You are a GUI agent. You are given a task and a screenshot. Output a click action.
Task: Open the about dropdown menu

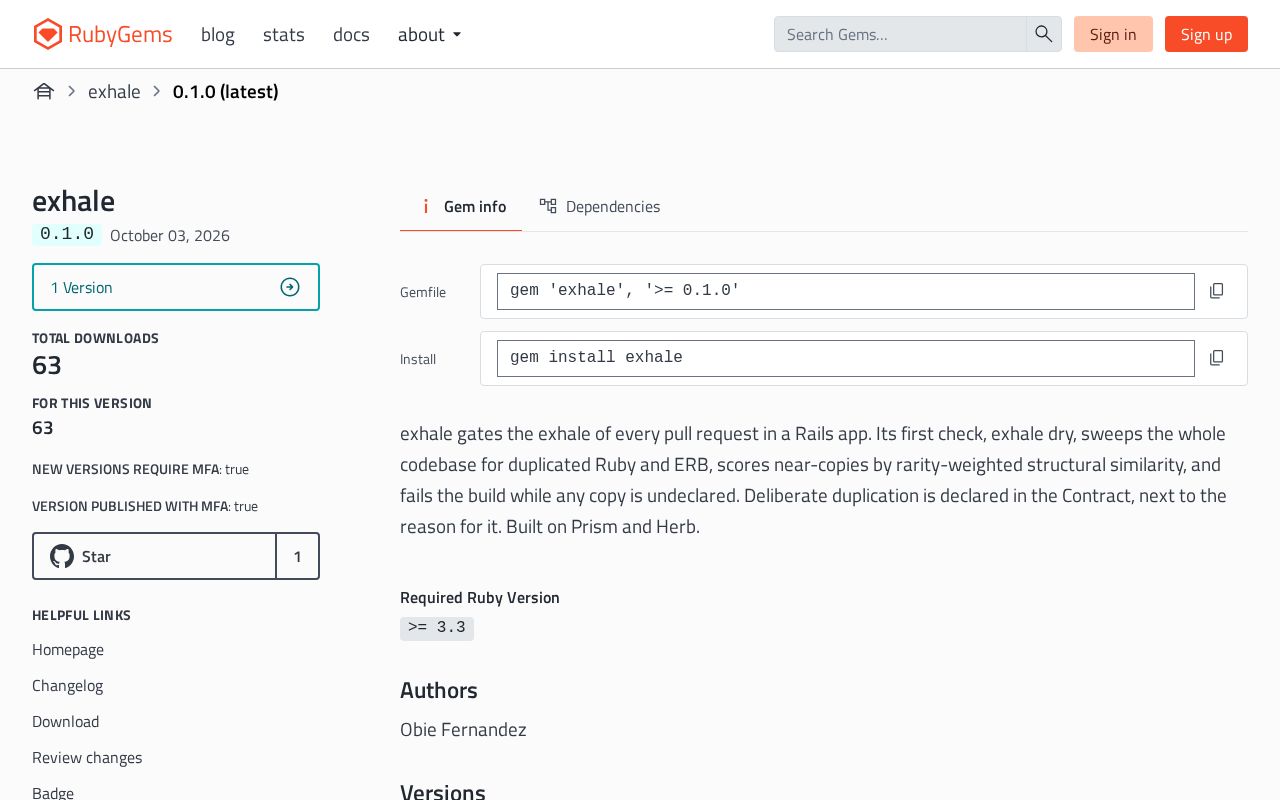(429, 34)
